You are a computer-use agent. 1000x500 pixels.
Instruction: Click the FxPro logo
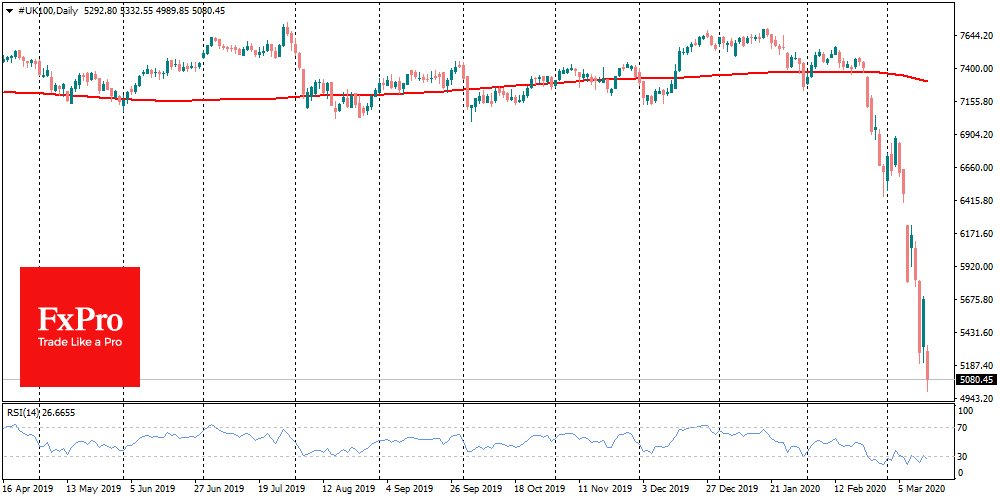(x=80, y=320)
